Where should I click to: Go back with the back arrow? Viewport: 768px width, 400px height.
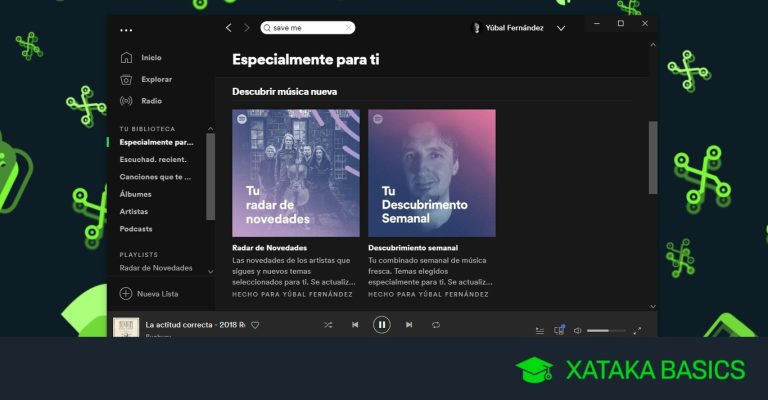click(229, 28)
